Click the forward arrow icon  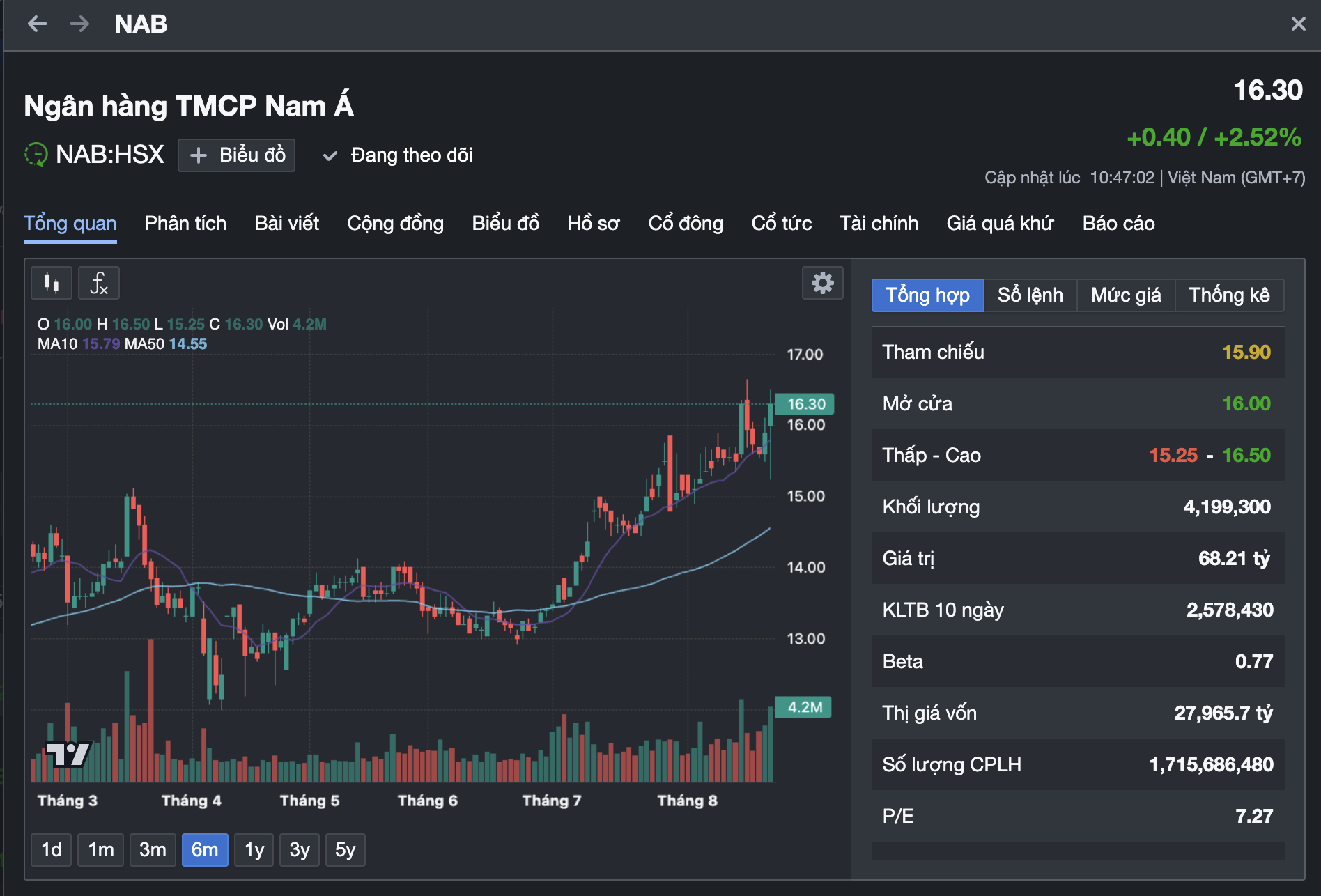point(79,24)
